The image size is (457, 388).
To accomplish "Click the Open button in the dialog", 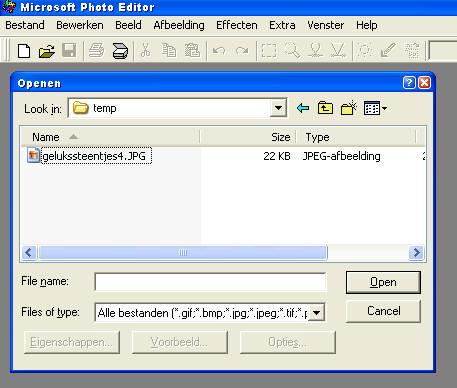I will coord(383,282).
